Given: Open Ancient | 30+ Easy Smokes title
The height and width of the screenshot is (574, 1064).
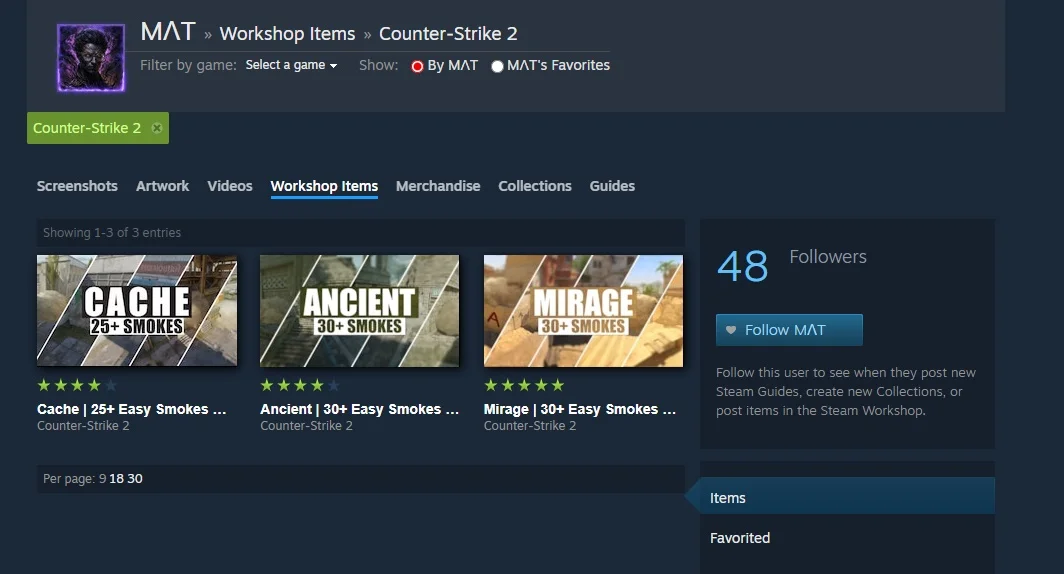Looking at the screenshot, I should [x=360, y=409].
